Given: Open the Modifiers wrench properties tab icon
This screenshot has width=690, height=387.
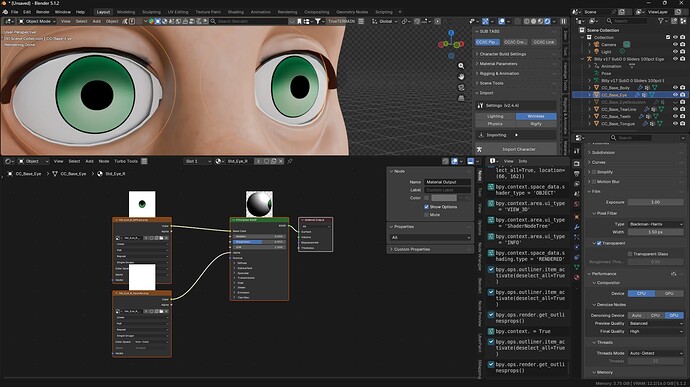Looking at the screenshot, I should pyautogui.click(x=576, y=227).
